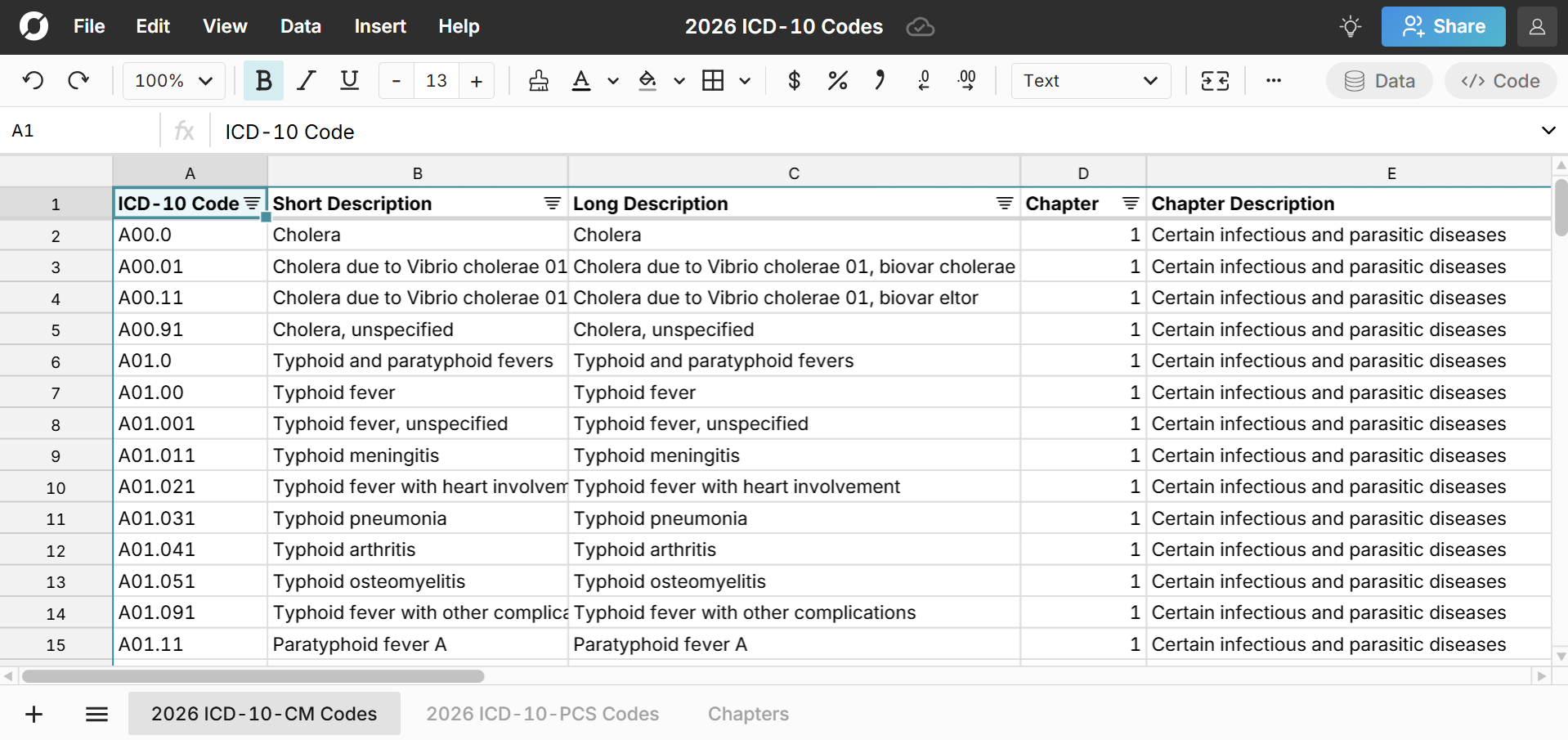
Task: Open filter on Short Description column
Action: click(553, 204)
